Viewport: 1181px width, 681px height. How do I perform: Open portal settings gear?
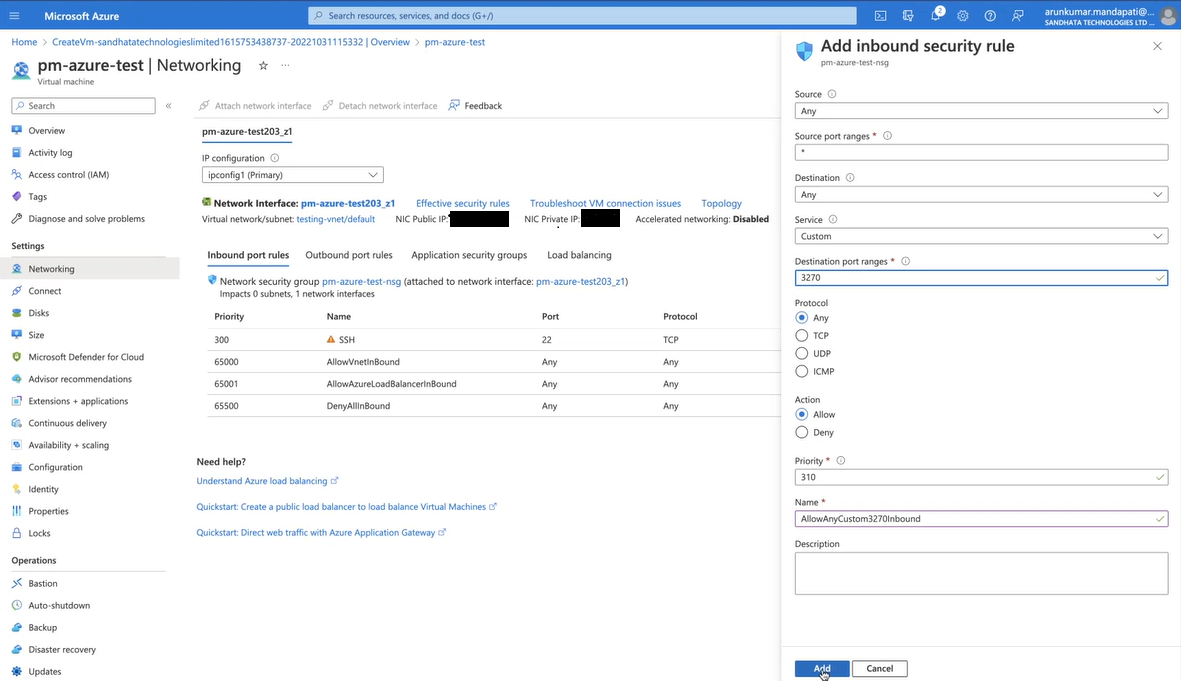[963, 16]
